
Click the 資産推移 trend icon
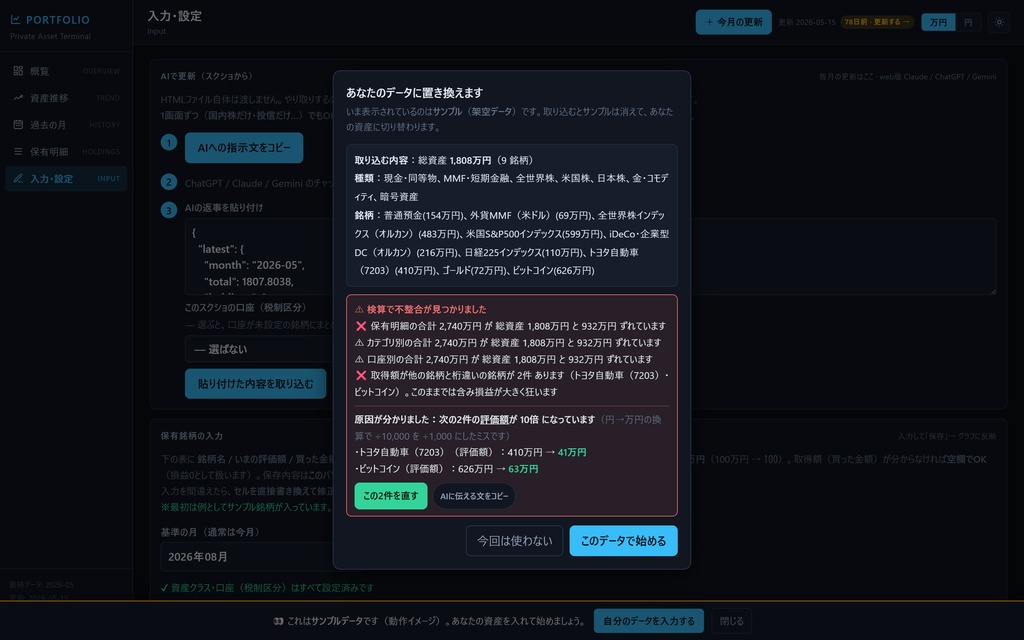tap(18, 98)
